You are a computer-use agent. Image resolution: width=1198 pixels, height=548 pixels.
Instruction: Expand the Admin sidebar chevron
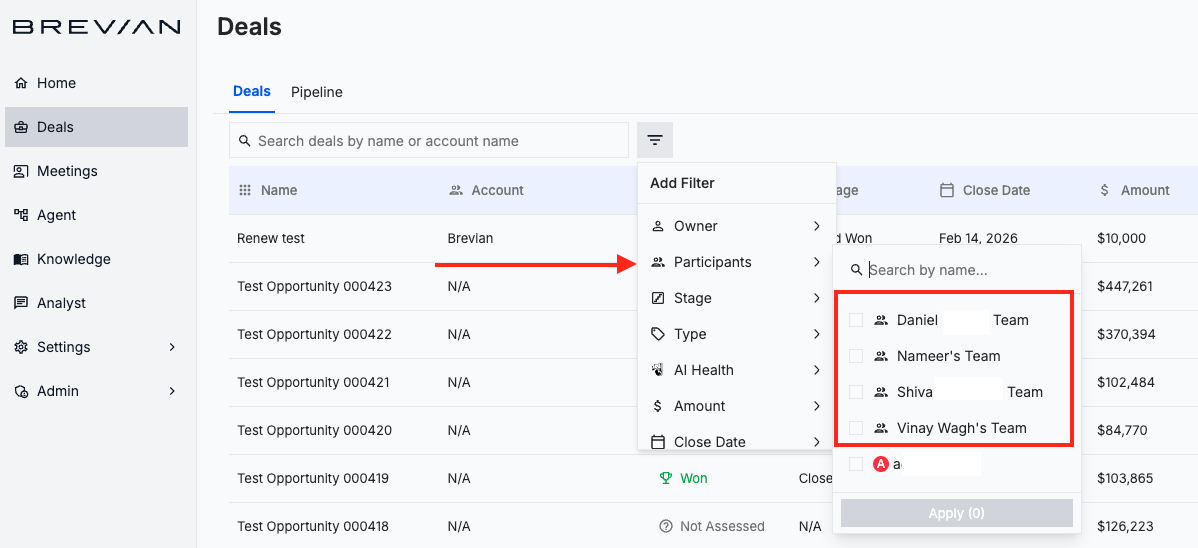[172, 391]
